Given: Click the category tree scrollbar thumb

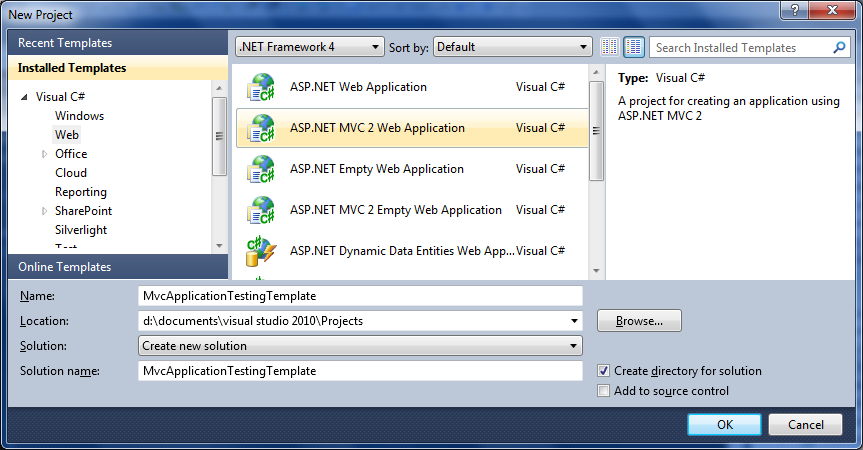Looking at the screenshot, I should tap(219, 136).
